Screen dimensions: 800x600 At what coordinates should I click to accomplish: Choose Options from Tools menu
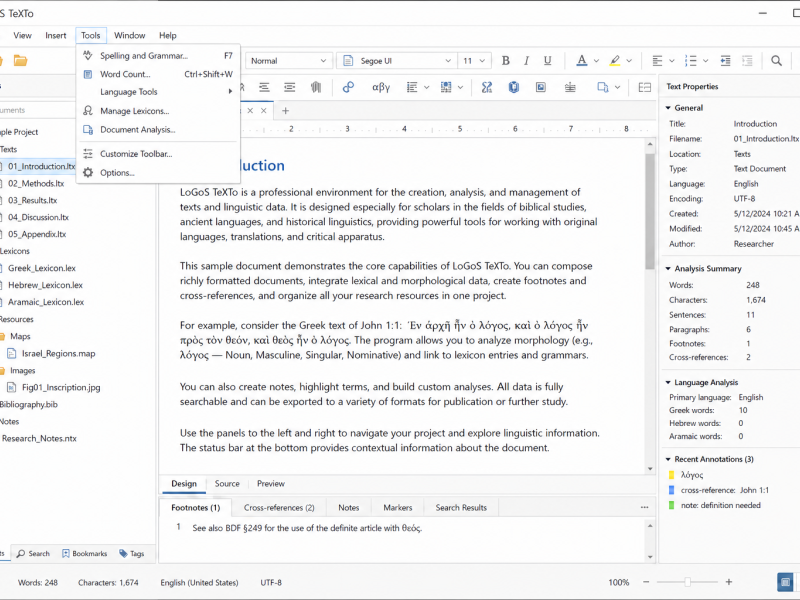[158, 172]
